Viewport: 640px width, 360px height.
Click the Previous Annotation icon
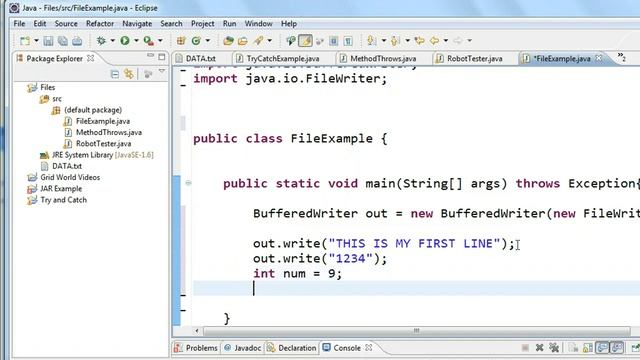[395, 40]
